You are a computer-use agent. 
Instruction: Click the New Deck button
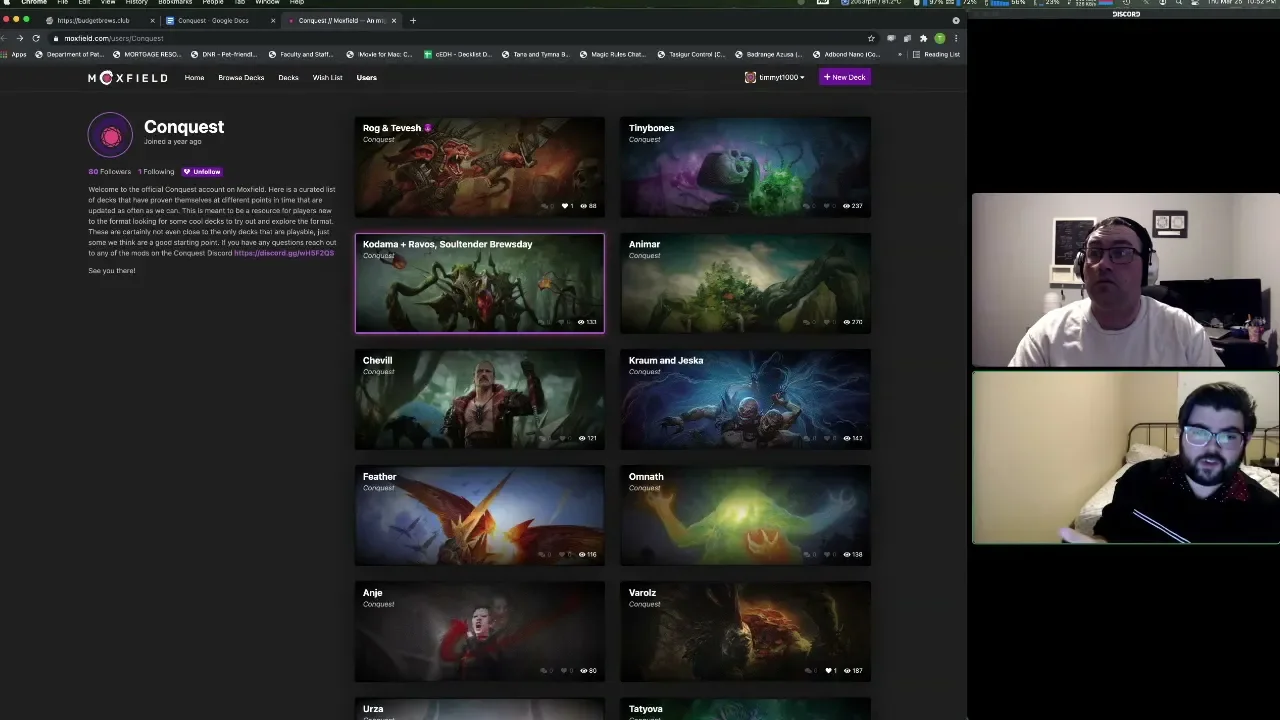pyautogui.click(x=844, y=77)
